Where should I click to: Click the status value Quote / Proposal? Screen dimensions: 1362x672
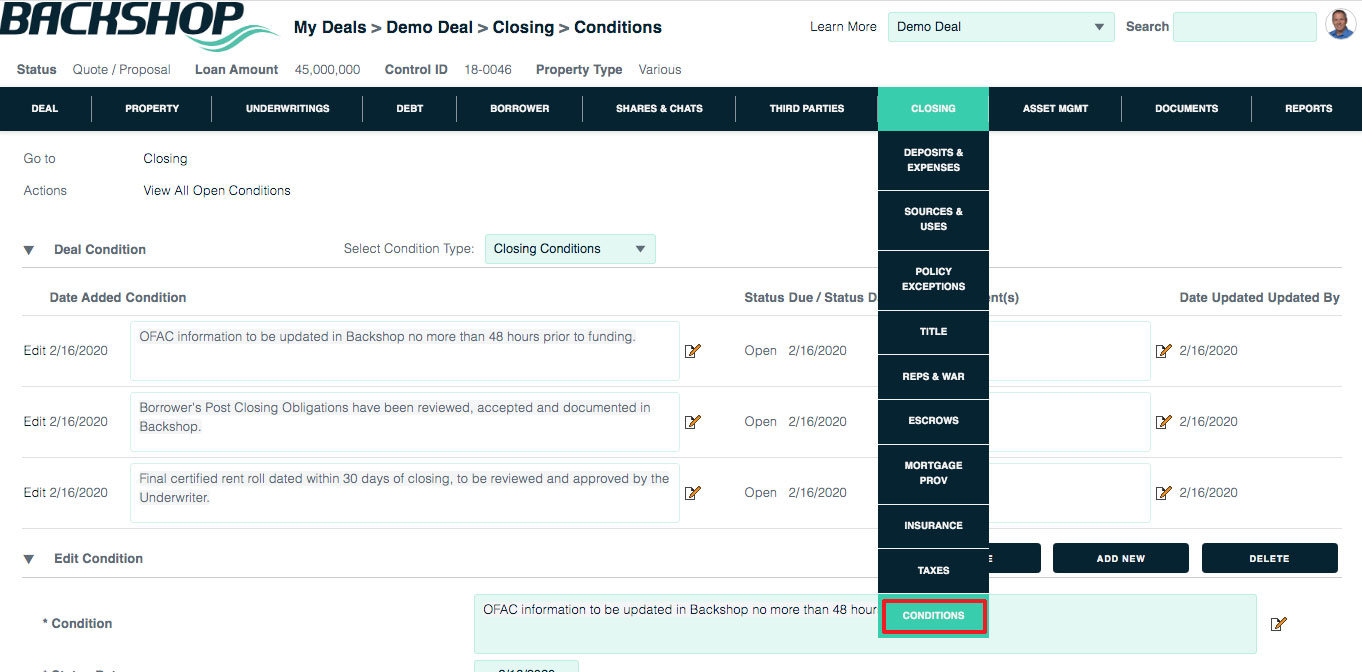click(x=122, y=70)
